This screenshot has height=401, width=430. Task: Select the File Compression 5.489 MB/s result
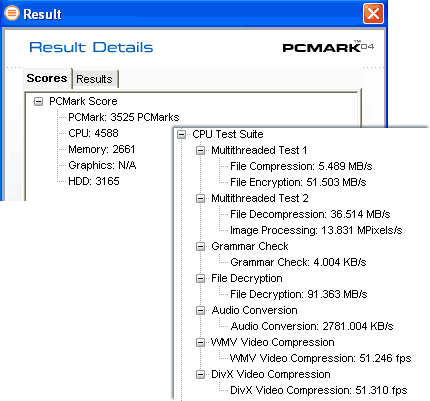(301, 166)
